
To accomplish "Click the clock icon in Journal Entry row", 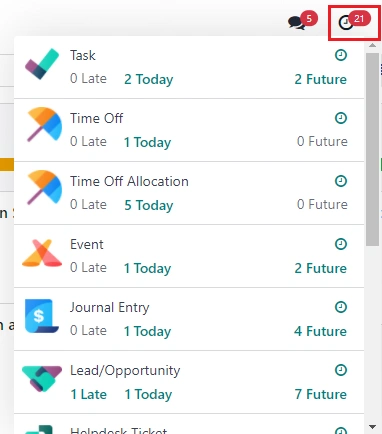I will point(341,307).
